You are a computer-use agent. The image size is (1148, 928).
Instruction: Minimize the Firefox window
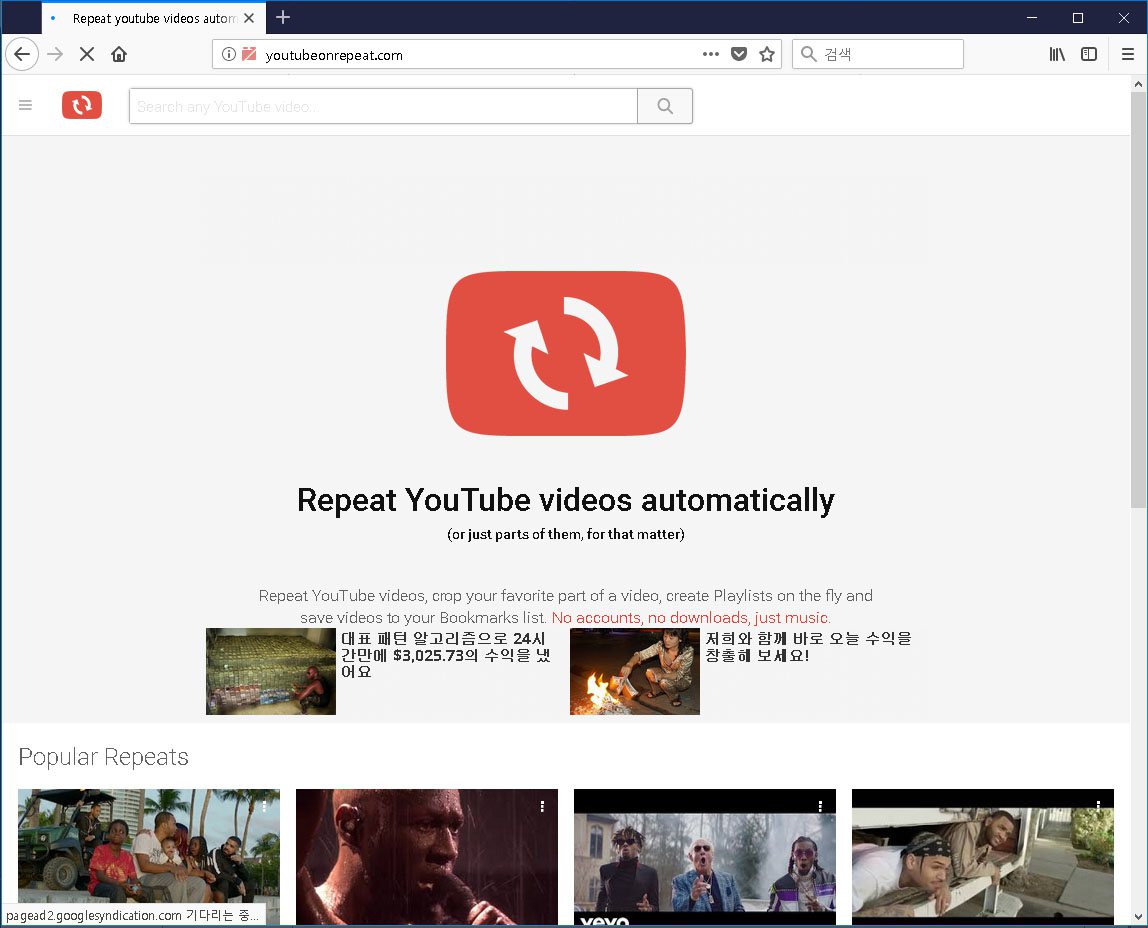pyautogui.click(x=1032, y=18)
